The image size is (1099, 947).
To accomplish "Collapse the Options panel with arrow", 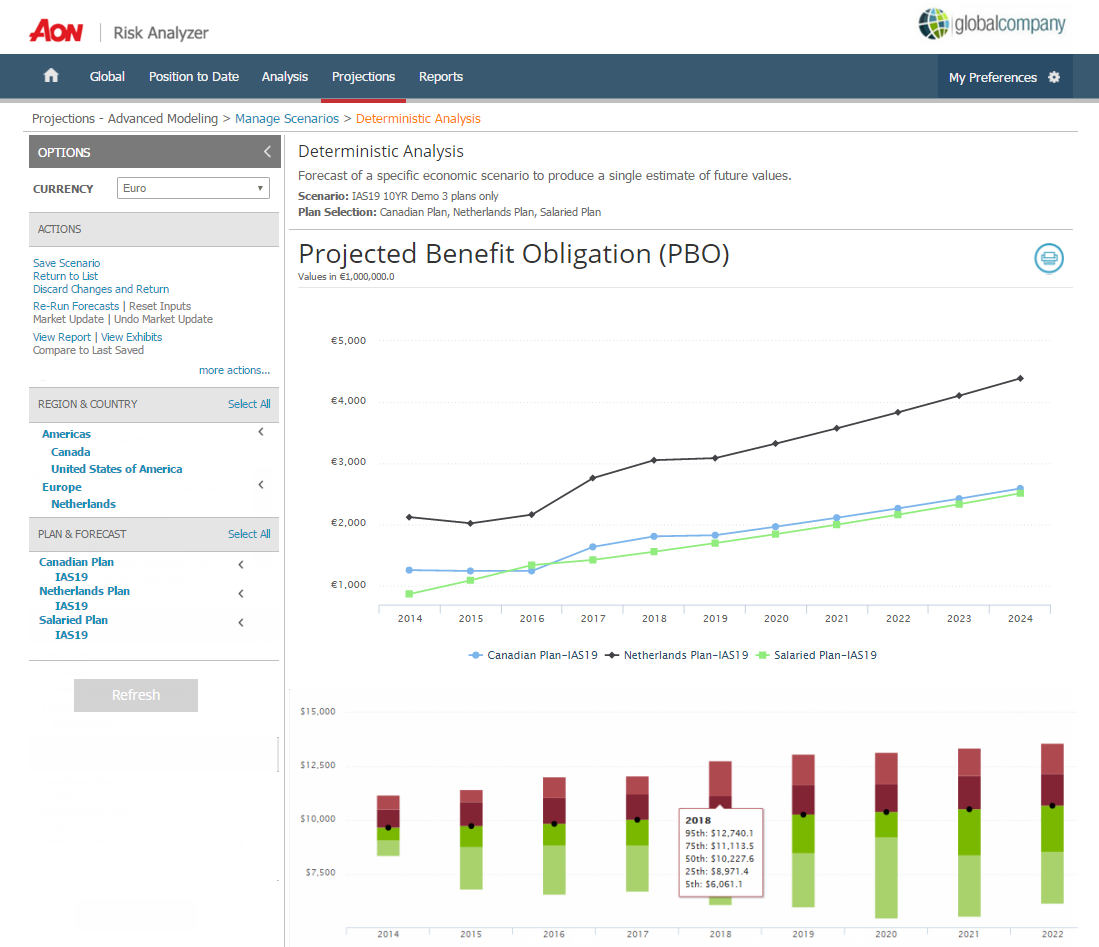I will pyautogui.click(x=267, y=152).
